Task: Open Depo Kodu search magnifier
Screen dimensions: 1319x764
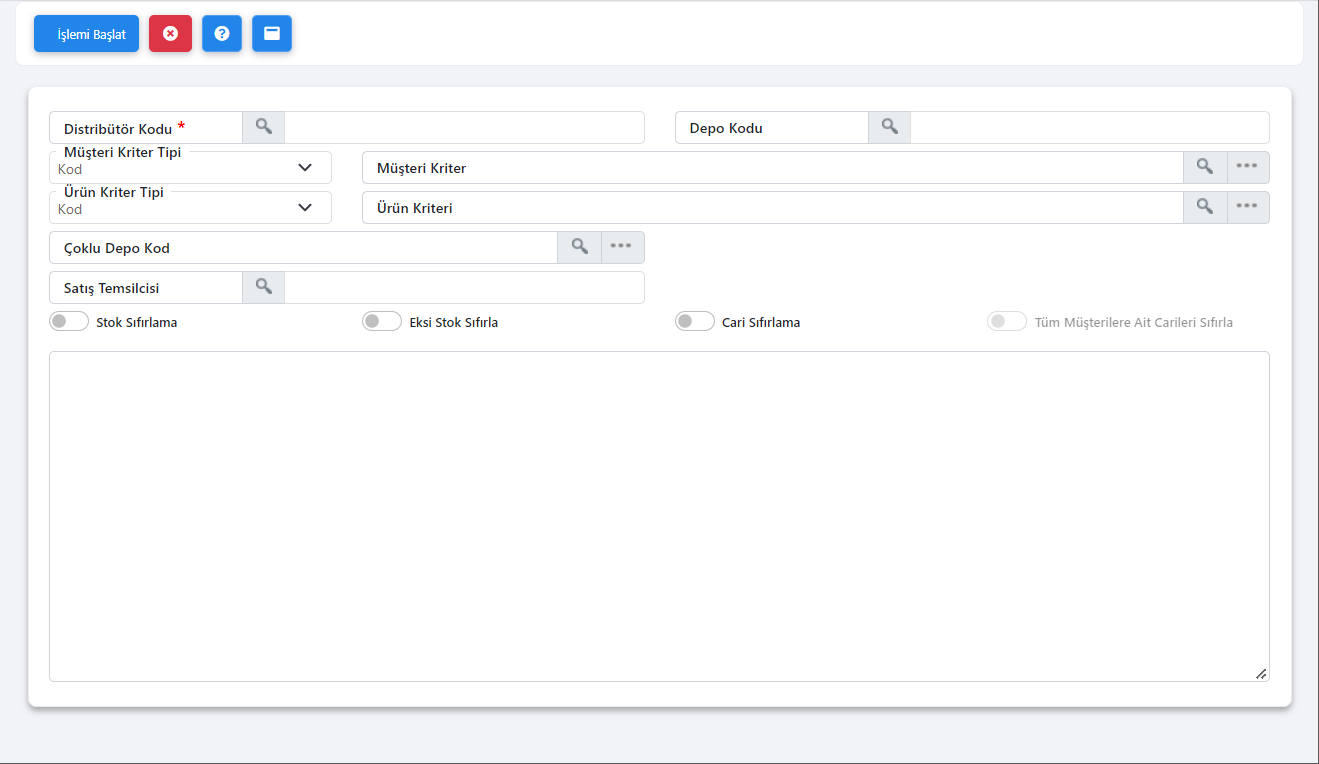Action: pos(889,127)
